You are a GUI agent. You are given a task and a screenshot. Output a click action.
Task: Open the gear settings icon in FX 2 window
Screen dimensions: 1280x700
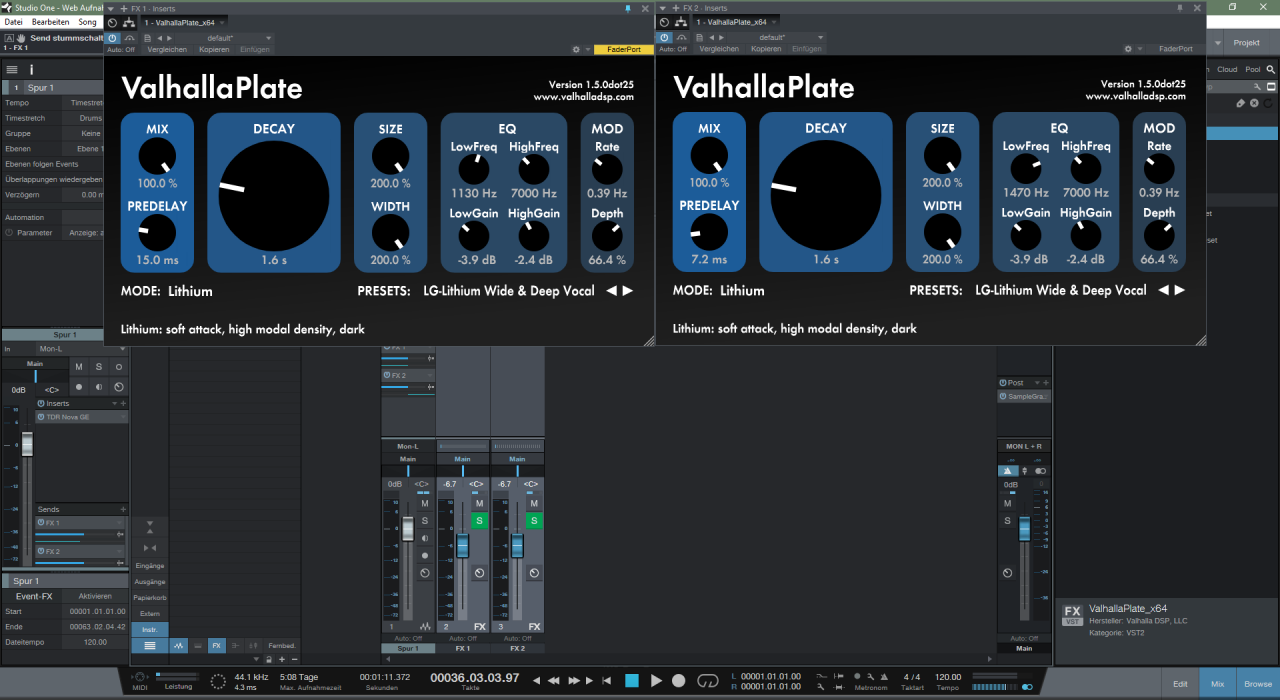click(1128, 49)
